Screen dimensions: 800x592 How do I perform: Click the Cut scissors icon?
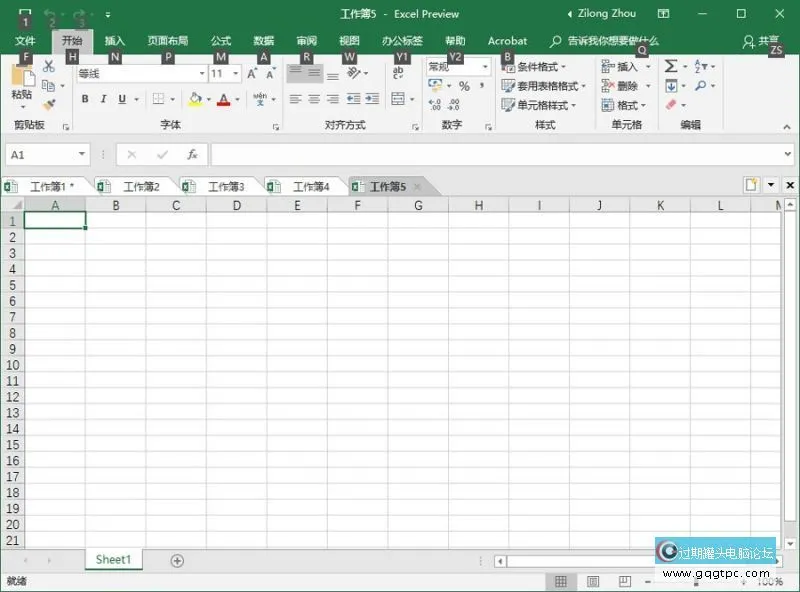pos(48,66)
